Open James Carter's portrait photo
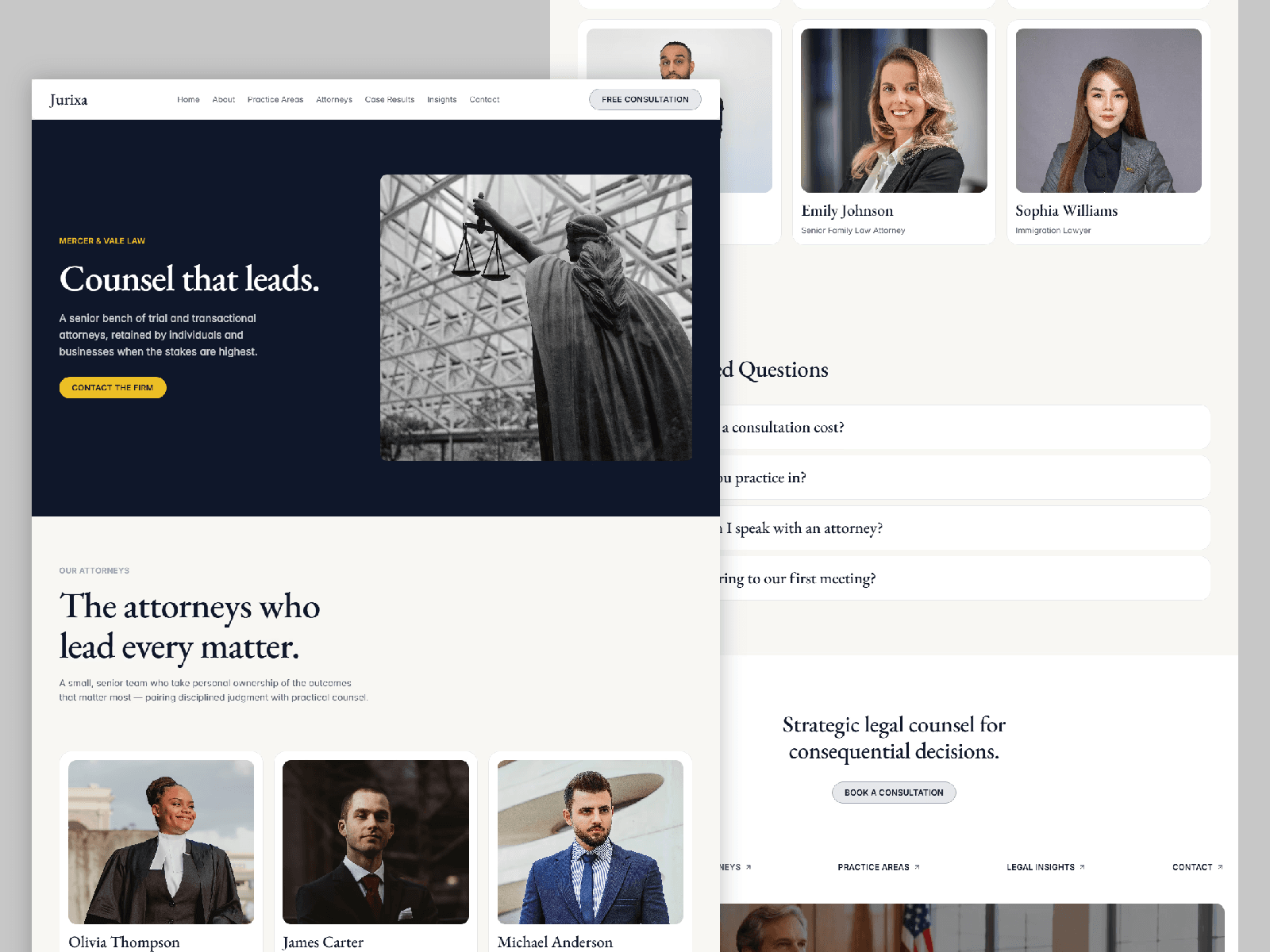The height and width of the screenshot is (952, 1270). click(375, 842)
